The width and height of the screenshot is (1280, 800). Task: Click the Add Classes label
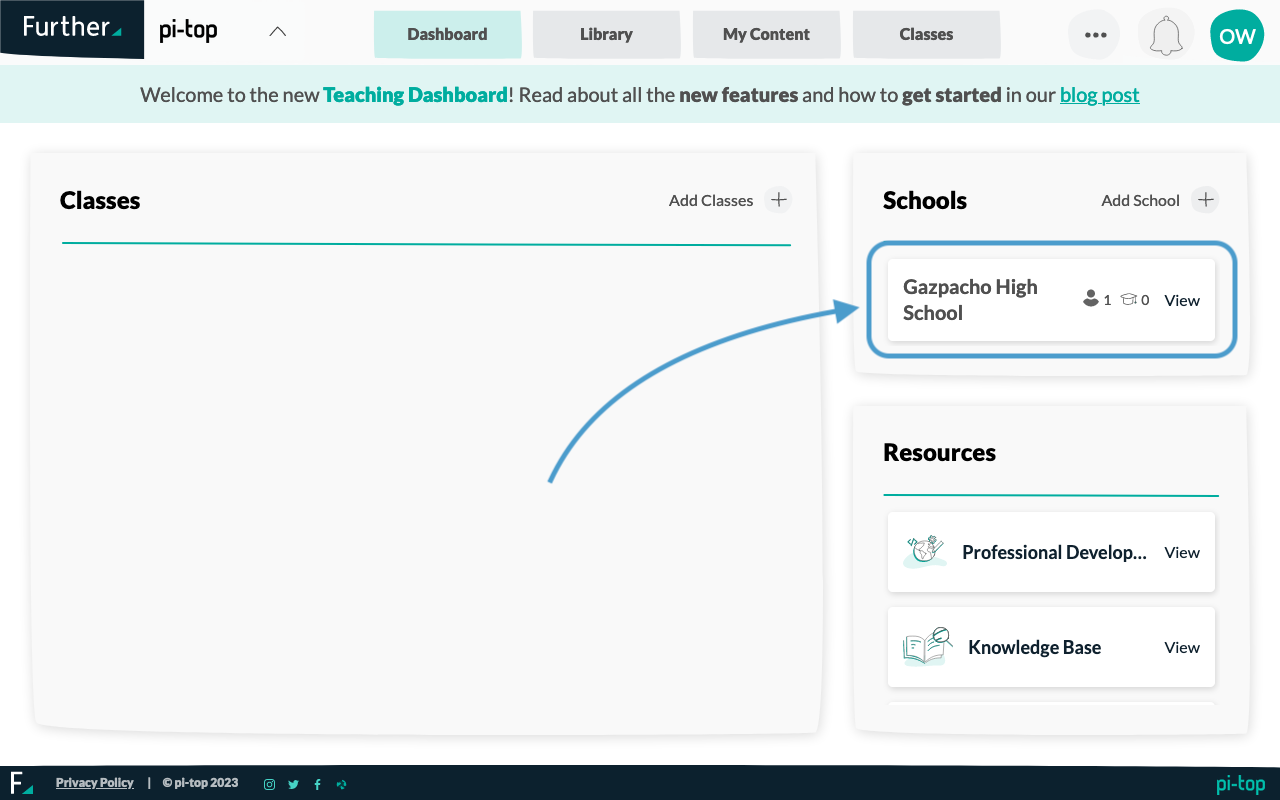point(711,200)
